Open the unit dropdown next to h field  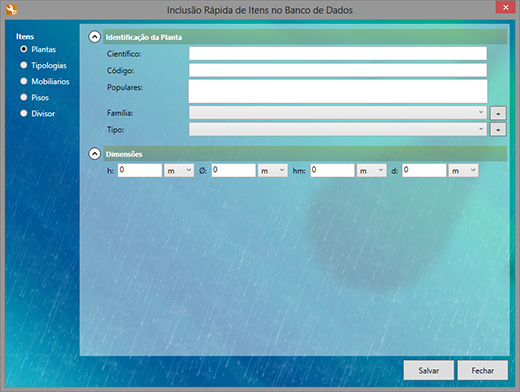pyautogui.click(x=179, y=170)
